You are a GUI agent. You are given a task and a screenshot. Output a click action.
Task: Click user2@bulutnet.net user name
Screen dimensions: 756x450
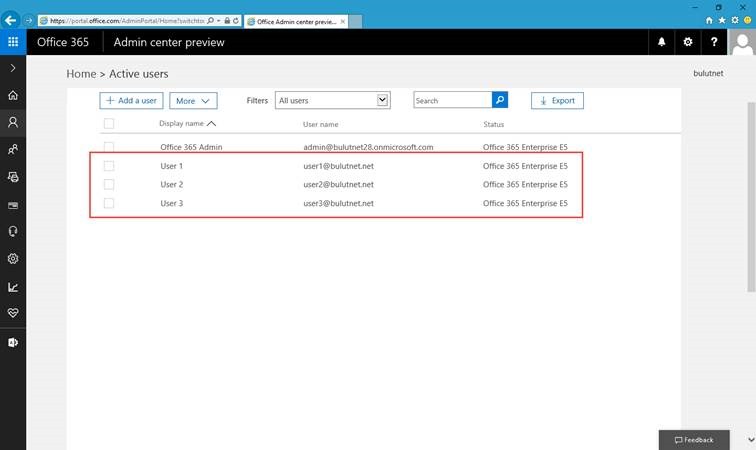pos(338,184)
